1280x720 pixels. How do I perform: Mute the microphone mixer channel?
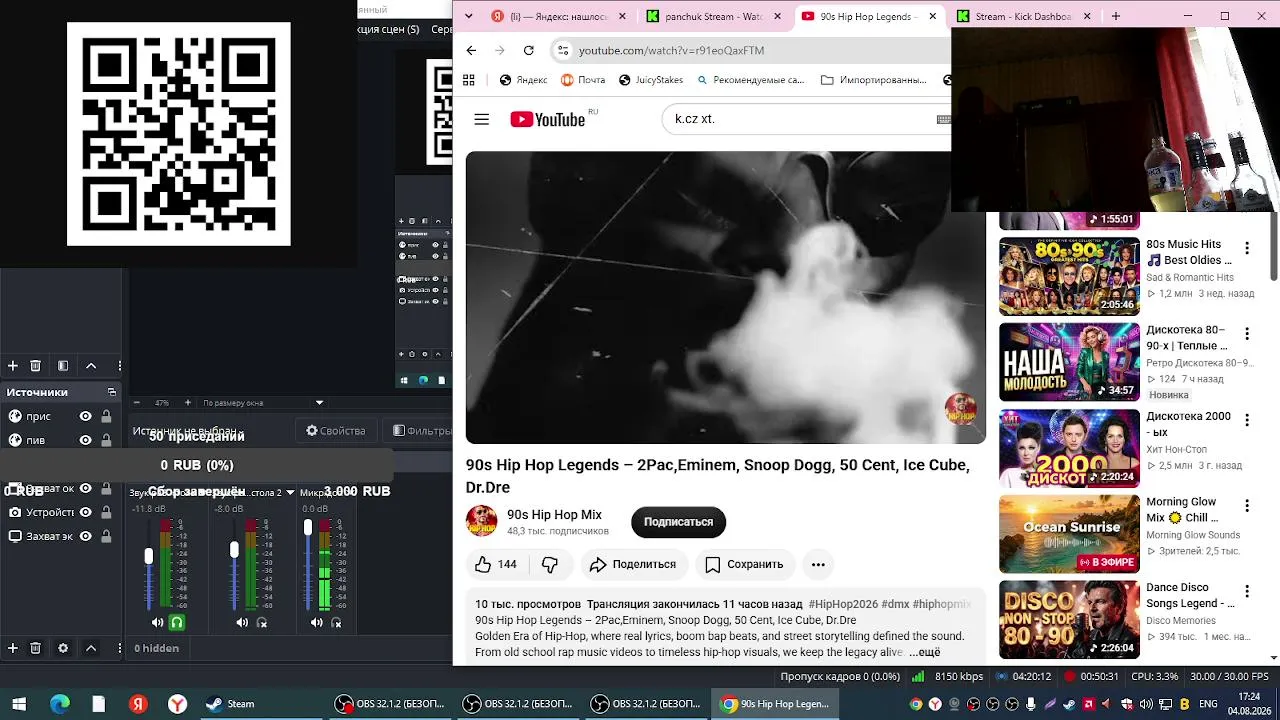point(317,622)
